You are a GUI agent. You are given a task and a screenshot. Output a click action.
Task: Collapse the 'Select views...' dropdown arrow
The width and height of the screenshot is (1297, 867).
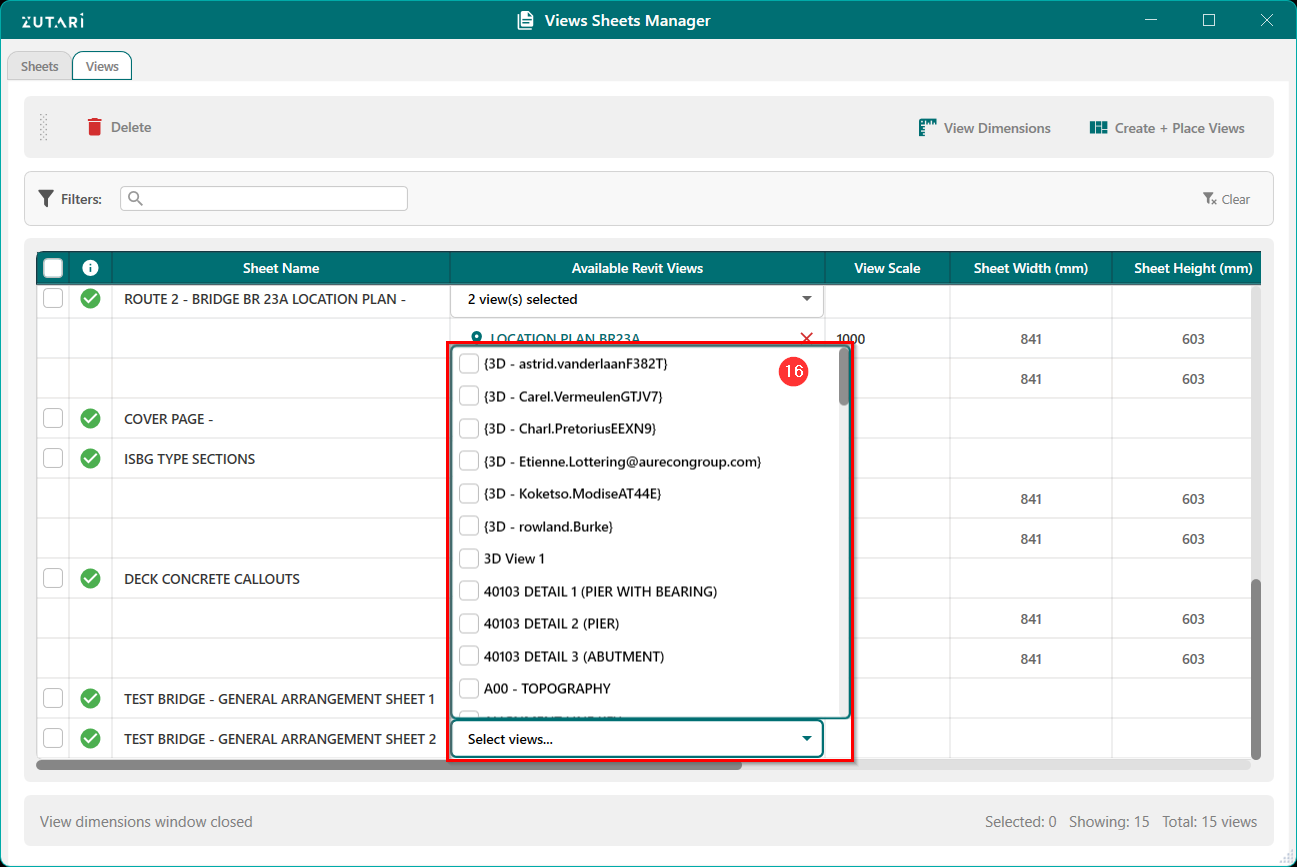point(806,739)
